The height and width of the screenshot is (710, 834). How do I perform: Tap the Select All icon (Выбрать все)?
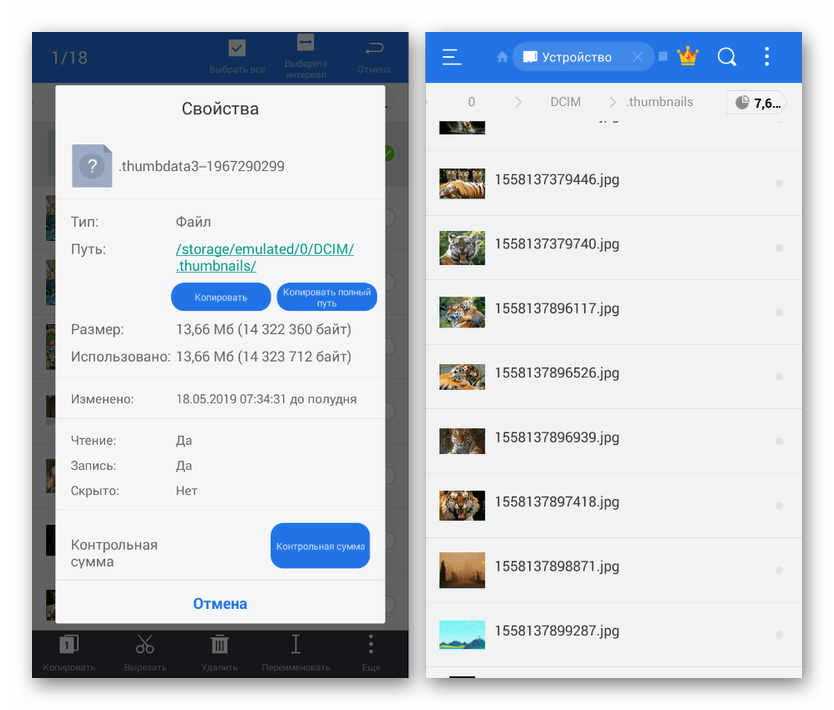(x=237, y=49)
